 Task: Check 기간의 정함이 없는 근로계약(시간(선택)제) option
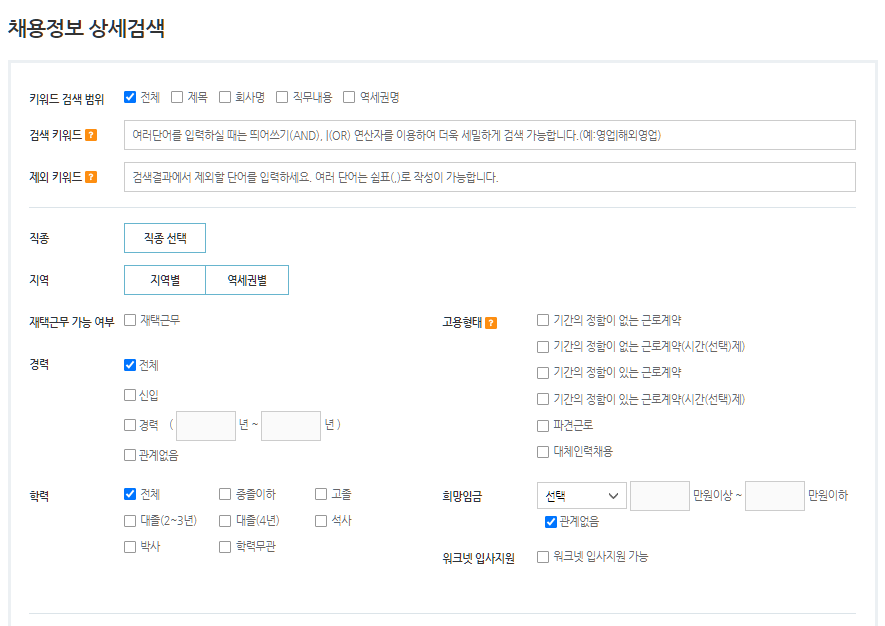click(x=543, y=347)
